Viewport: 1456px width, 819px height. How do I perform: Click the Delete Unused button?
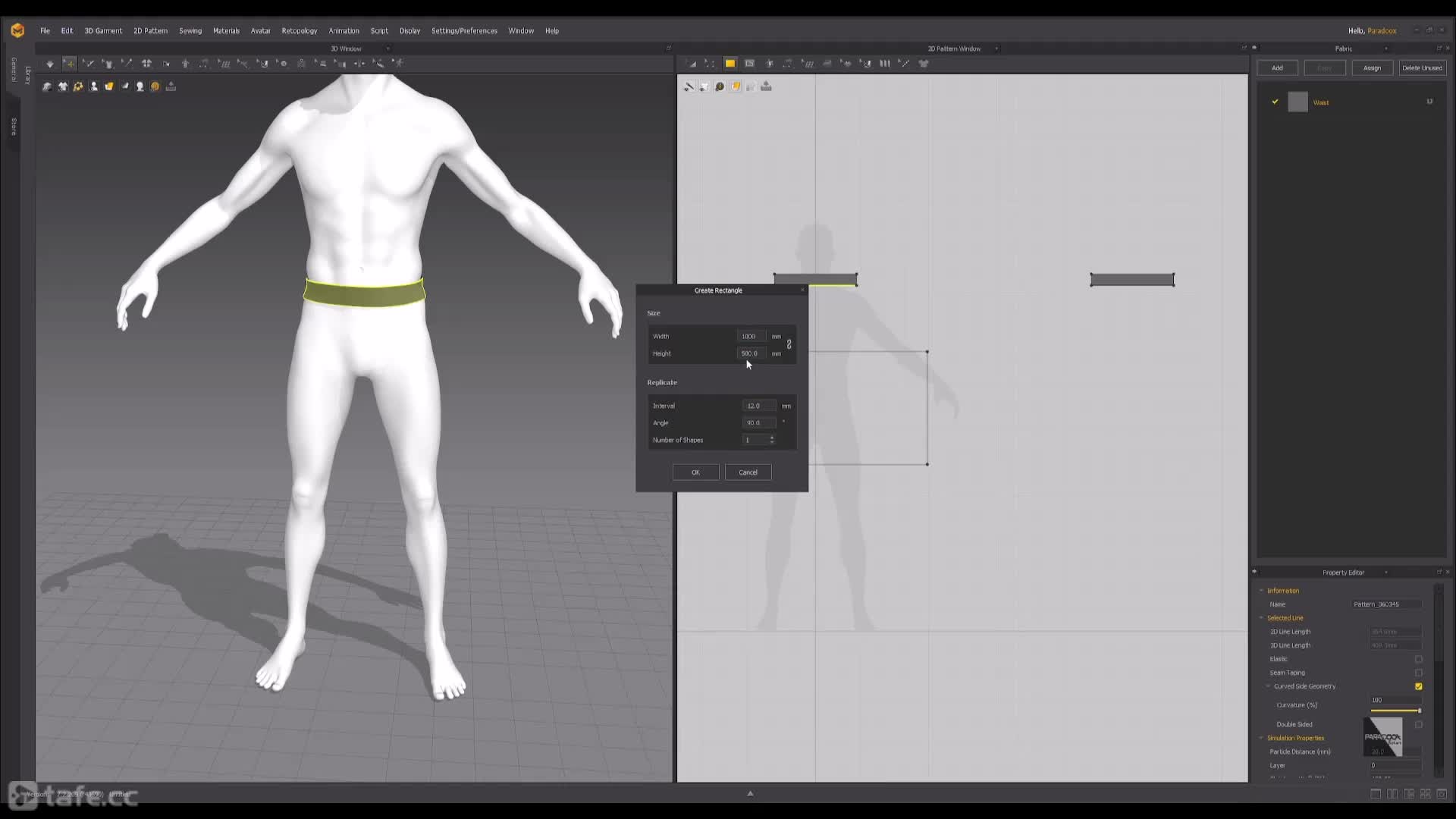pyautogui.click(x=1422, y=68)
